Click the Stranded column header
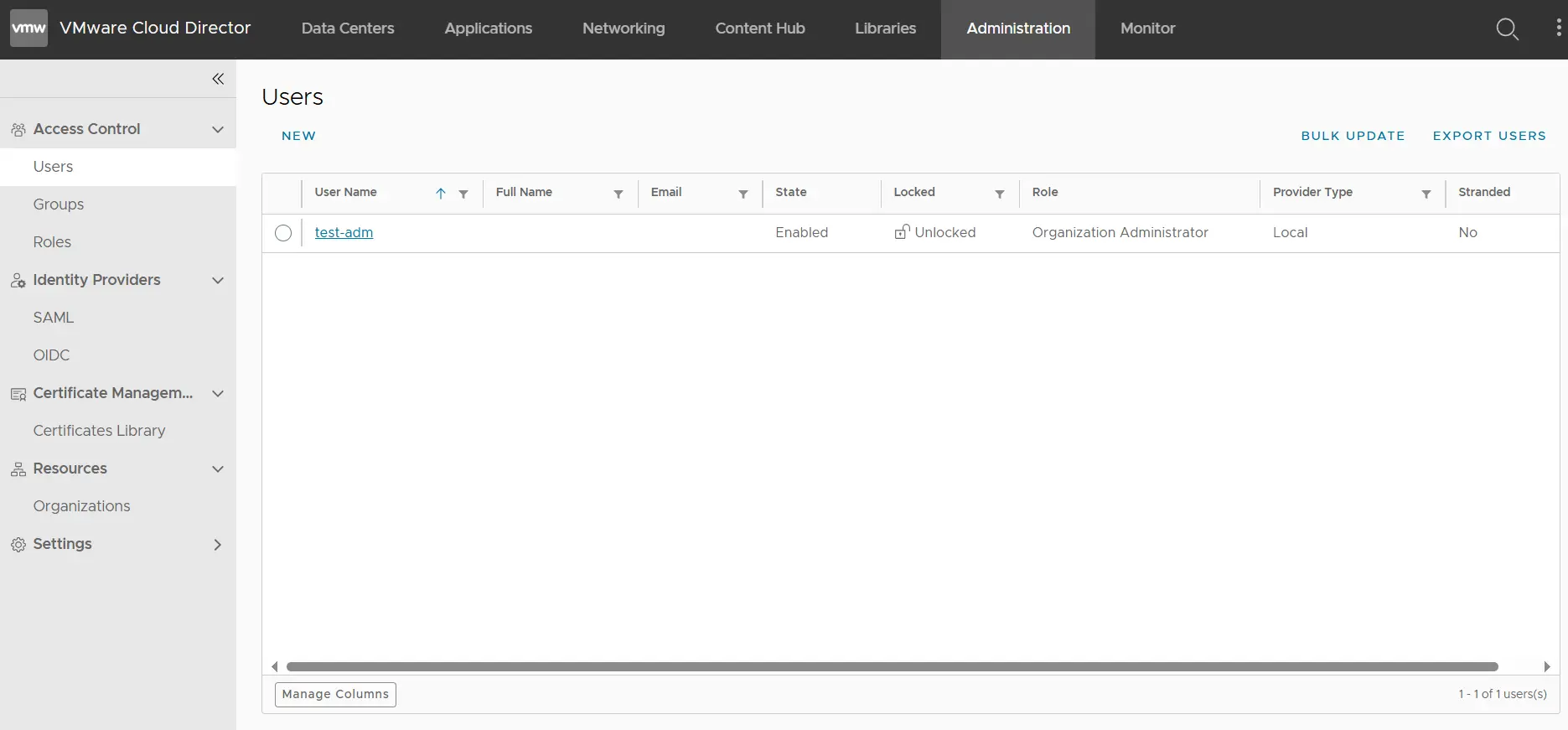 point(1484,192)
